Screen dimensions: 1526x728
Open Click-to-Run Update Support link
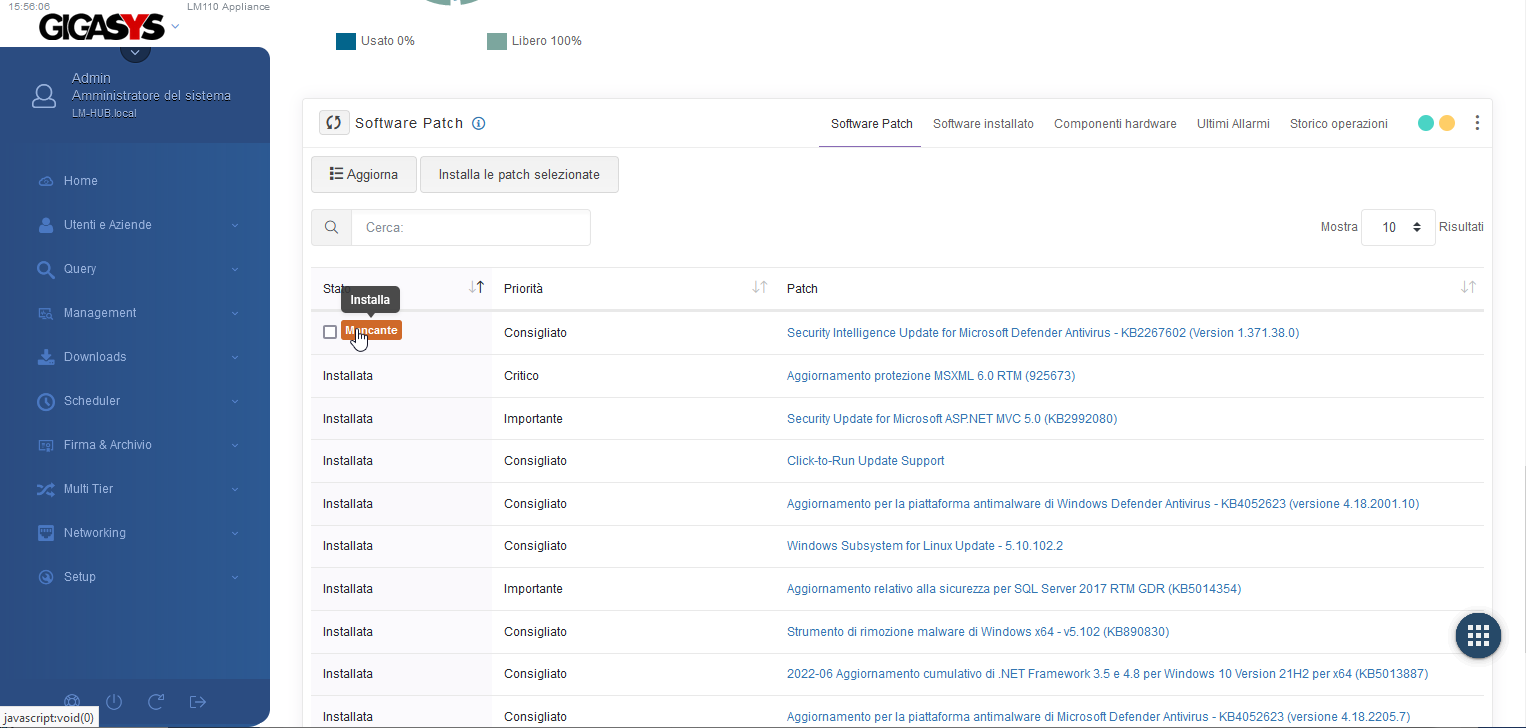(x=866, y=461)
